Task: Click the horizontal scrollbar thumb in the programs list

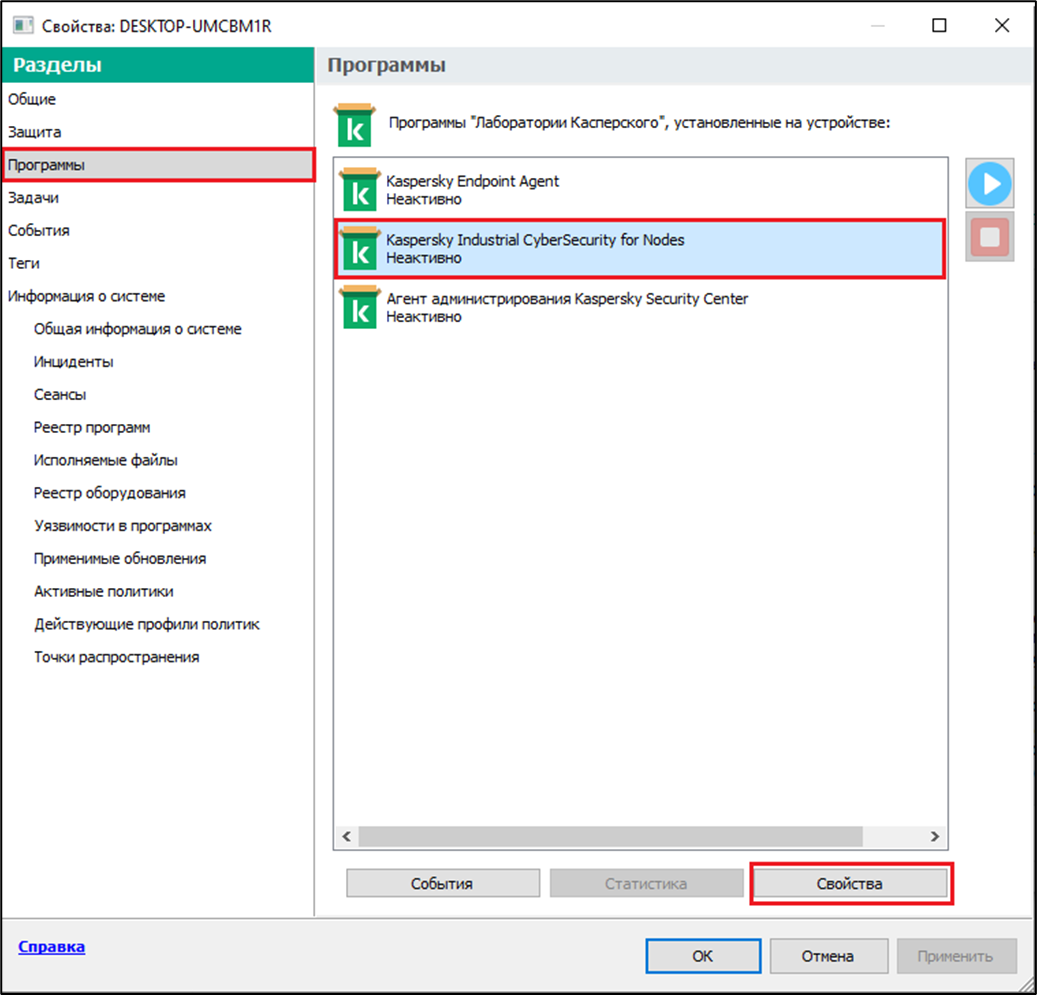Action: point(609,836)
